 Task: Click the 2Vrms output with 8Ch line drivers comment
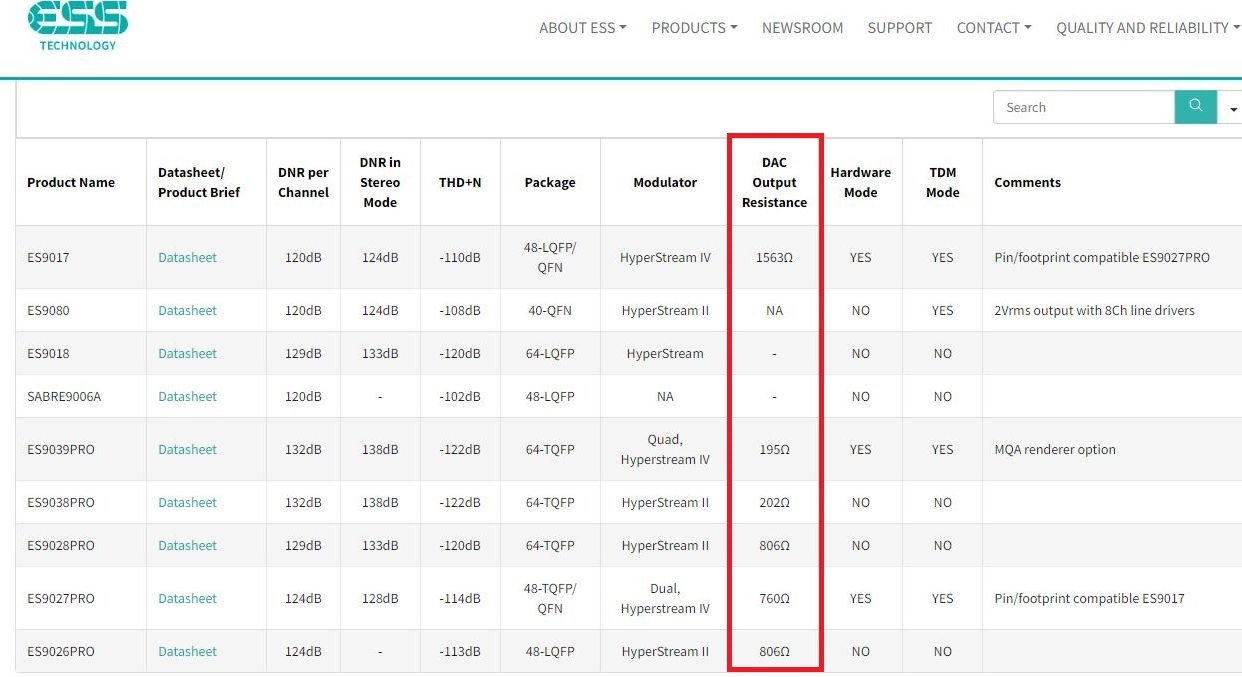click(x=1094, y=310)
